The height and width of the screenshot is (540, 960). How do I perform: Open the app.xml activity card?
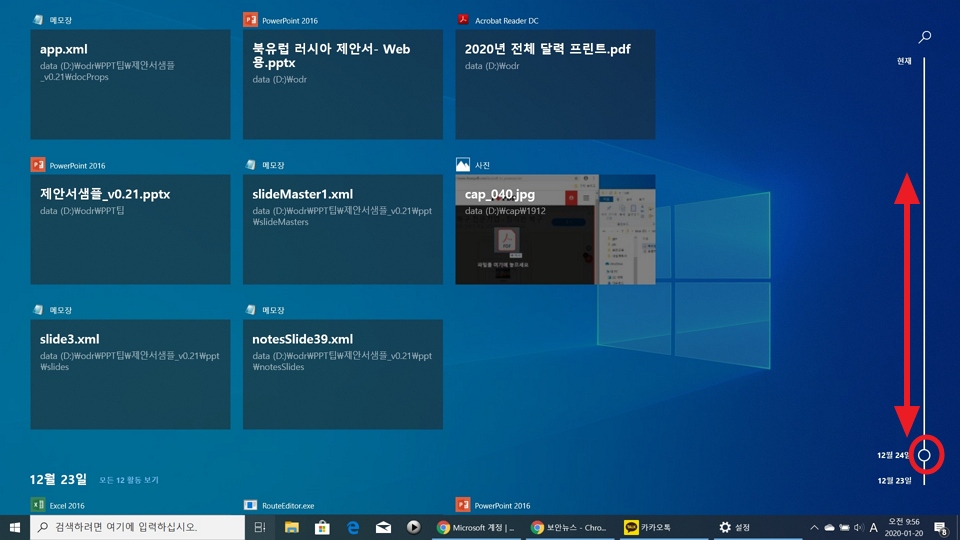pyautogui.click(x=130, y=84)
